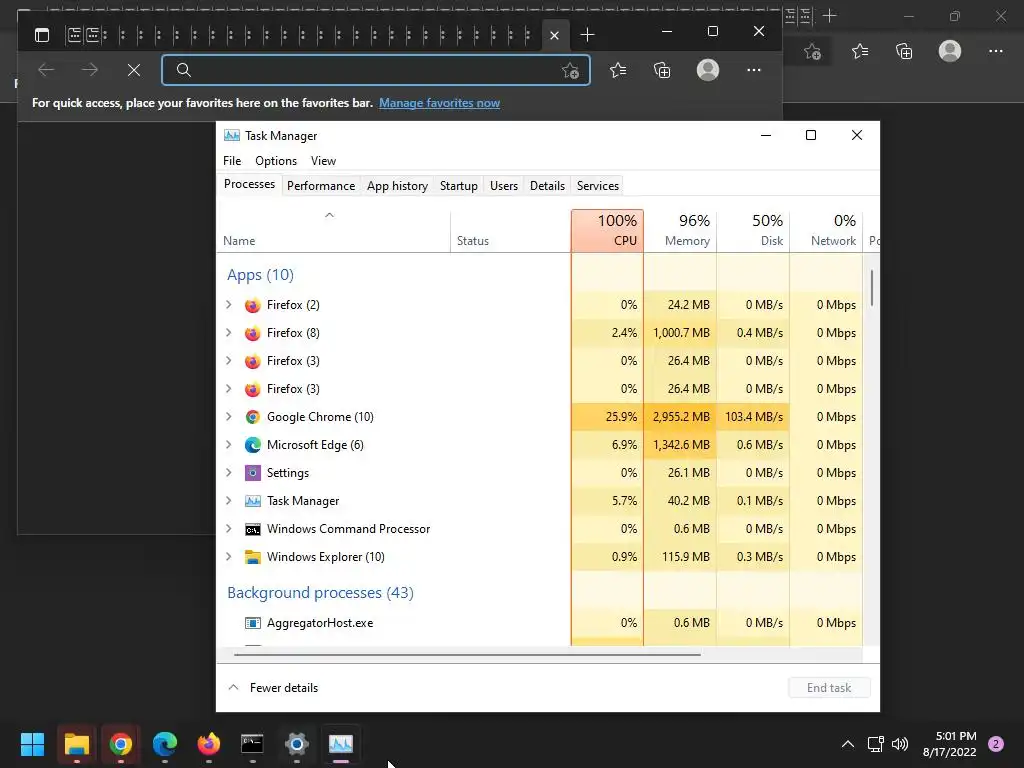Click the Back arrow in the front Edge window

46,70
